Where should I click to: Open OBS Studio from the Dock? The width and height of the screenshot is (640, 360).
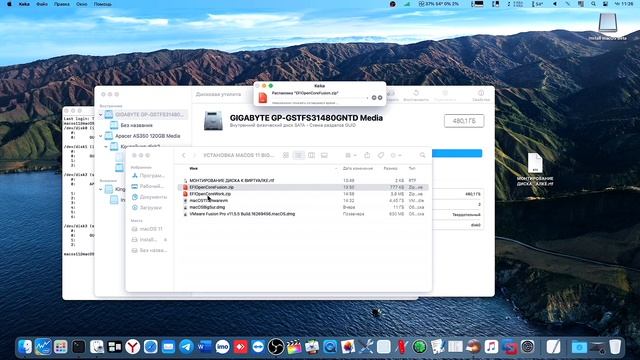click(x=276, y=347)
